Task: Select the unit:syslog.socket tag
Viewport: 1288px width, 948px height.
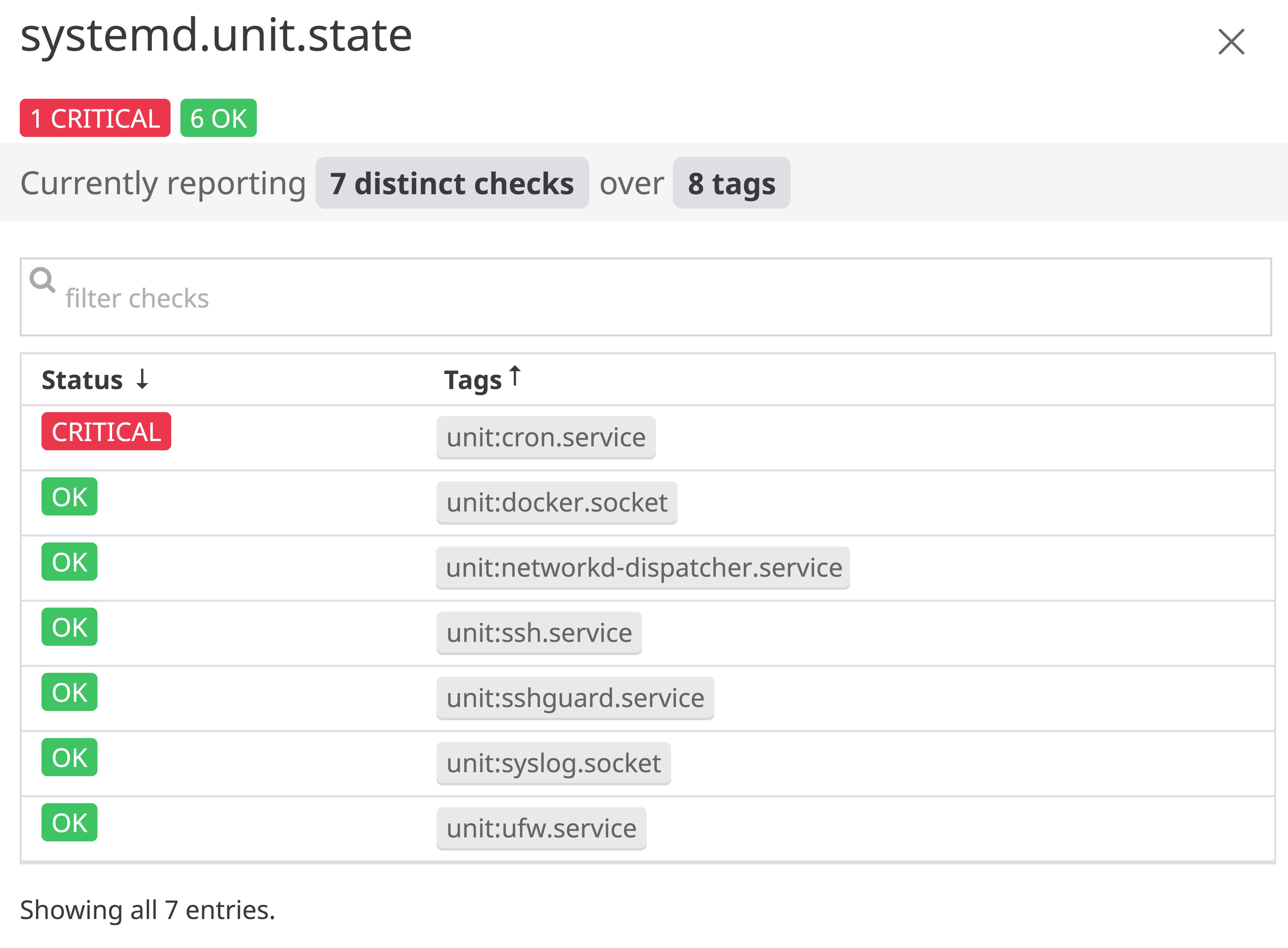Action: 553,763
